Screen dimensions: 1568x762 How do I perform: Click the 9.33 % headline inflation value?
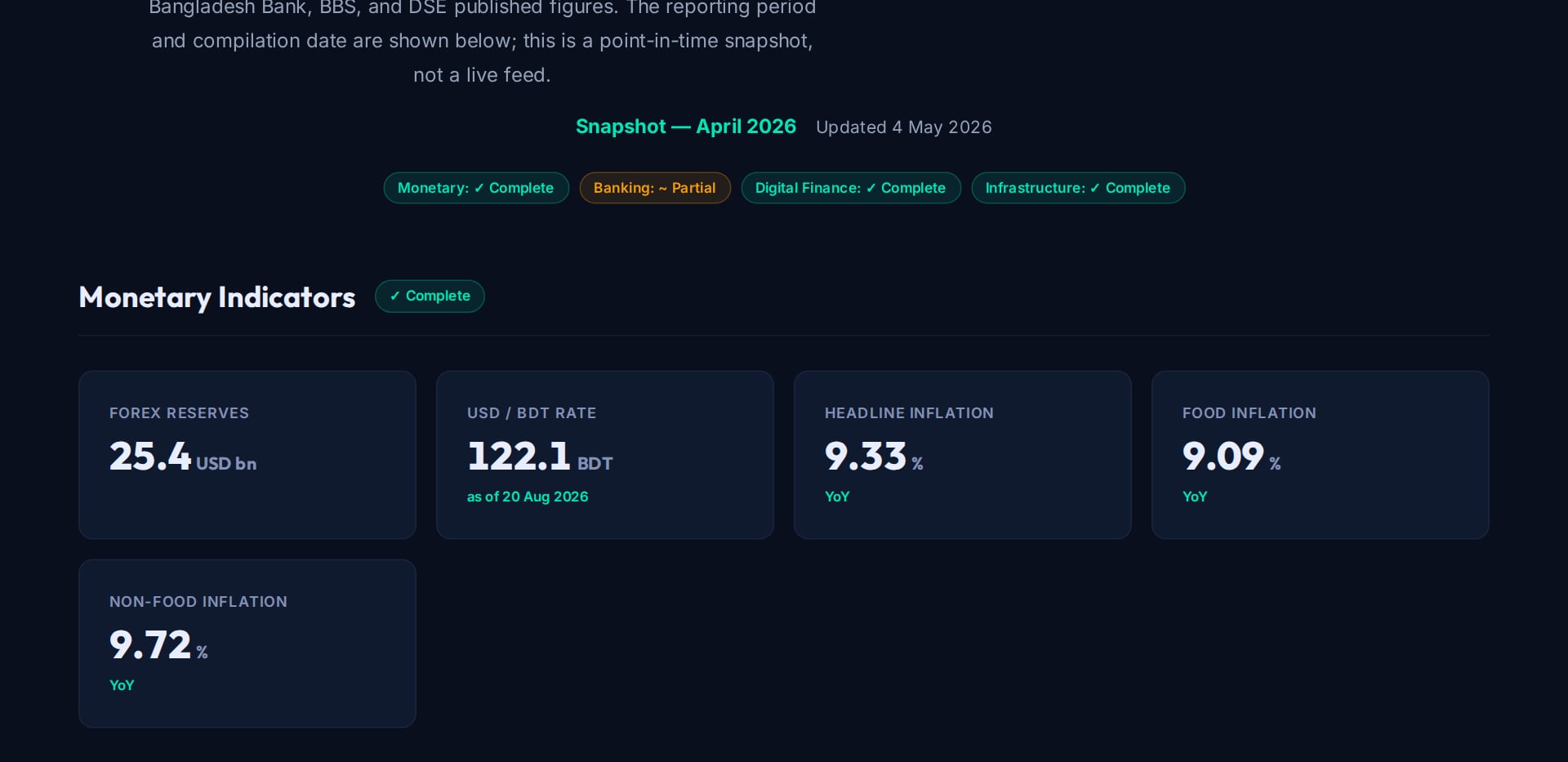coord(874,457)
